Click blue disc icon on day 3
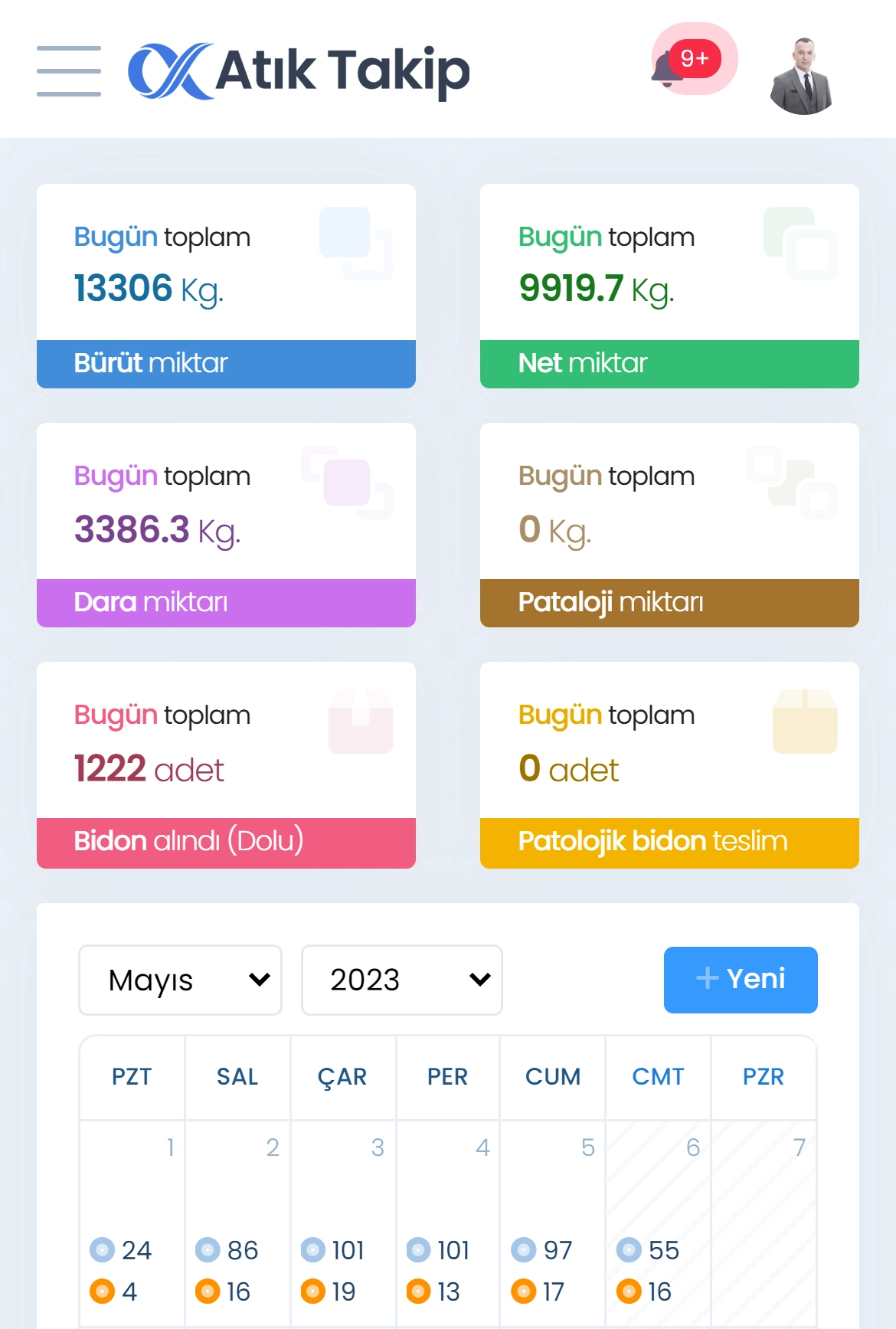The height and width of the screenshot is (1329, 896). [x=313, y=1250]
